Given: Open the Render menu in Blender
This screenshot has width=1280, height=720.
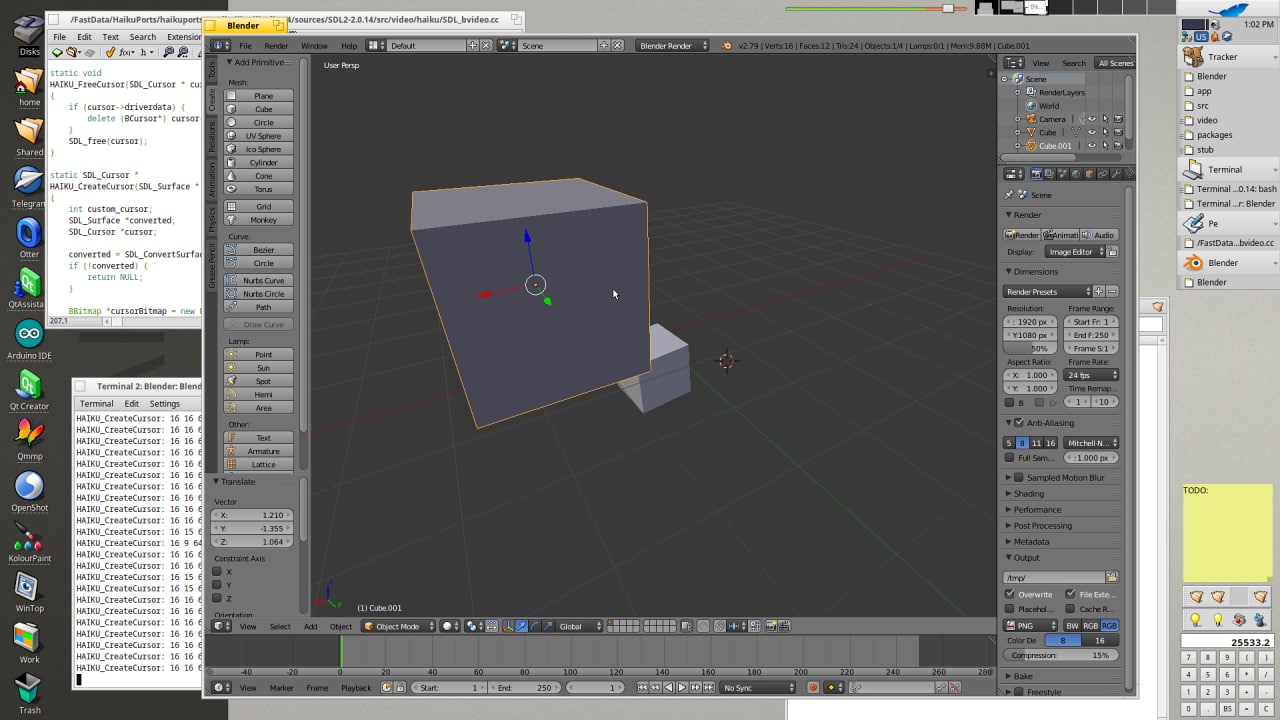Looking at the screenshot, I should [276, 46].
